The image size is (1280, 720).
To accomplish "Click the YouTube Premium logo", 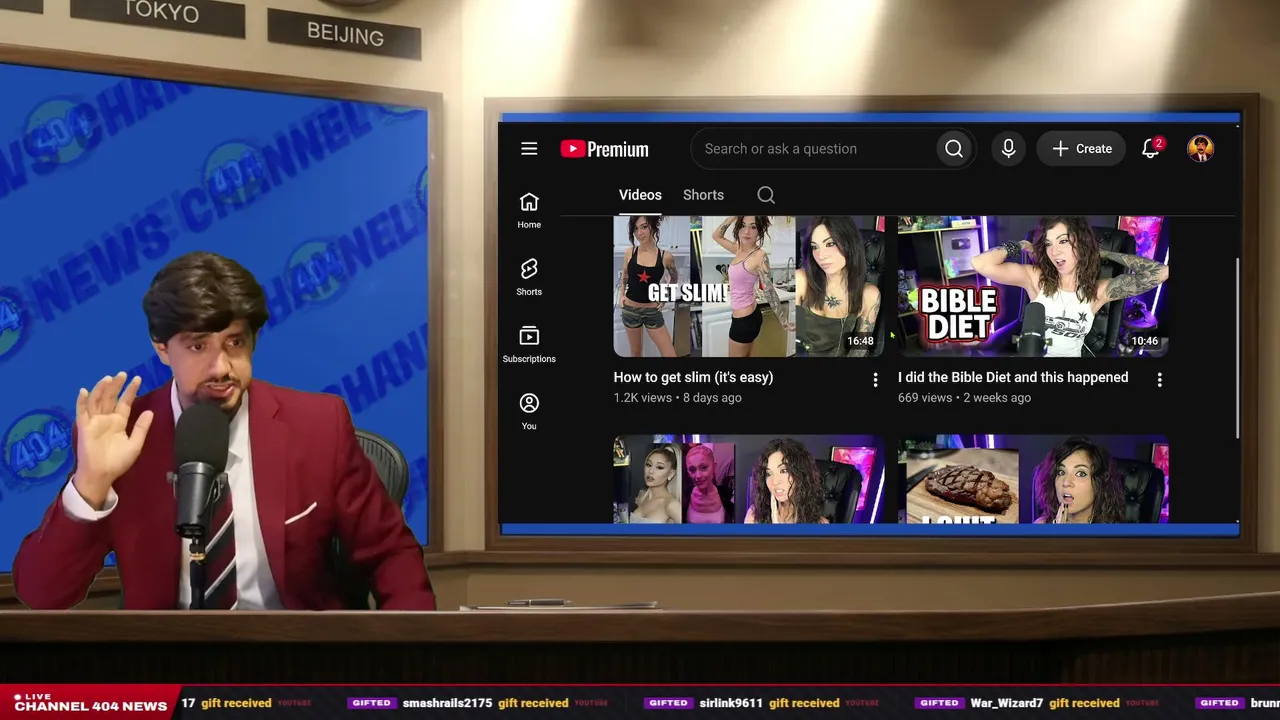I will pyautogui.click(x=604, y=149).
